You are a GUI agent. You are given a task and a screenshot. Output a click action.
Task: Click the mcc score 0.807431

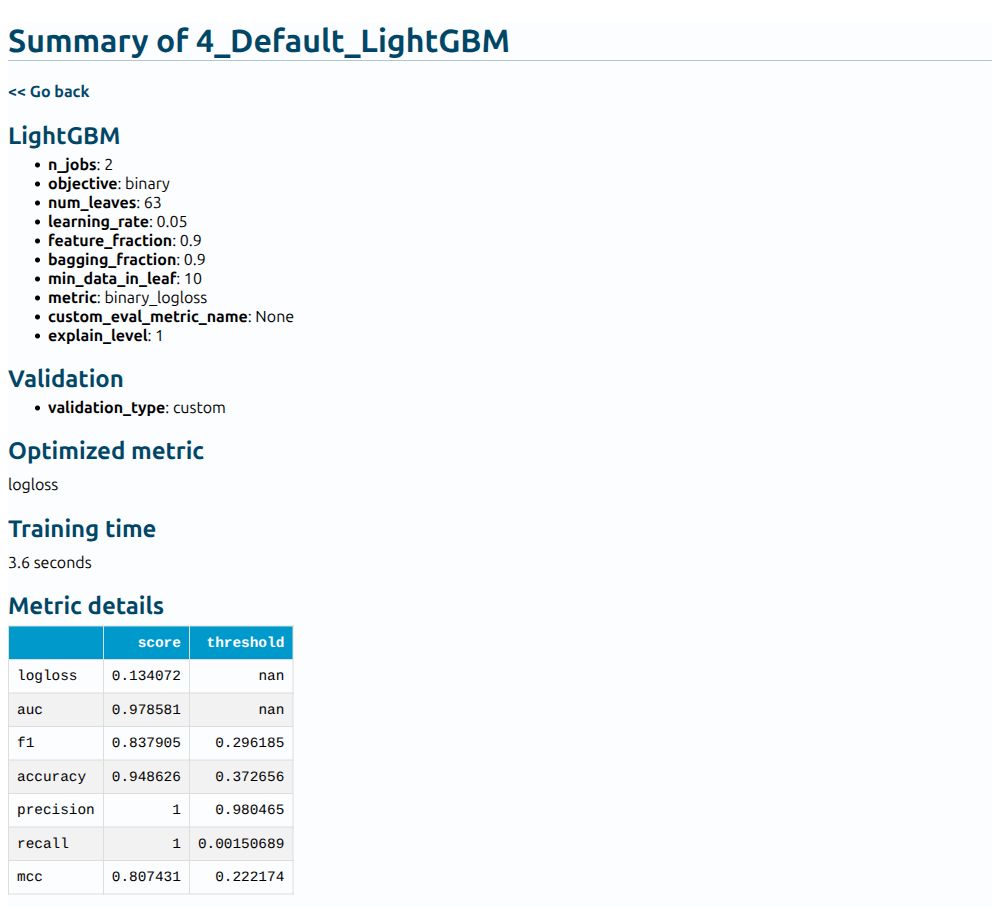[x=147, y=876]
